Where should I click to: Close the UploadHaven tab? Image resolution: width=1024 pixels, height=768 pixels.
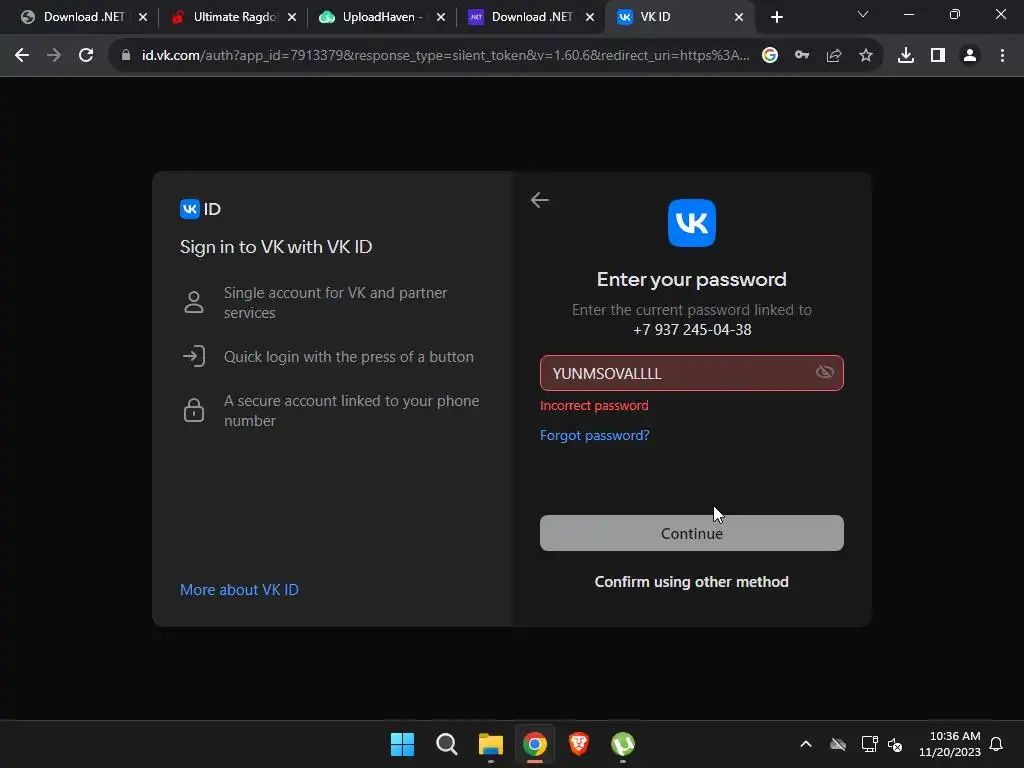tap(441, 17)
